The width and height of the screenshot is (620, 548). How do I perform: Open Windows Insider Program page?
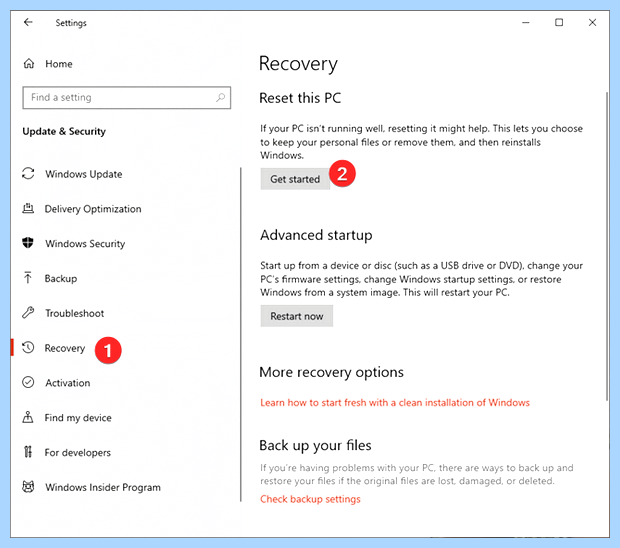coord(103,487)
